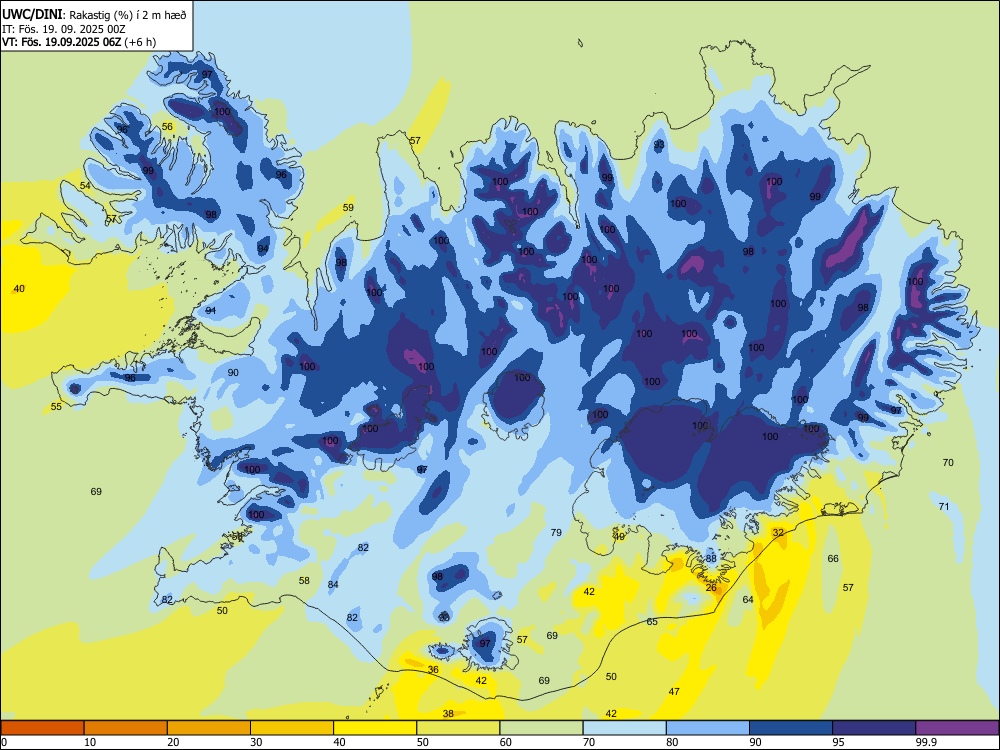Pick the 95–99.9 navy legend segment

click(874, 728)
